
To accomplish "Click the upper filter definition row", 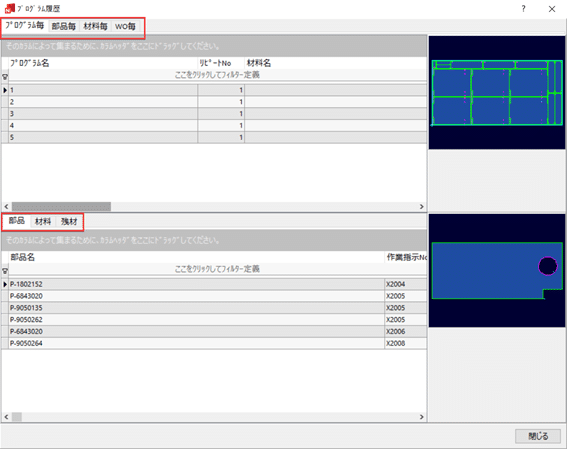I will [x=217, y=75].
